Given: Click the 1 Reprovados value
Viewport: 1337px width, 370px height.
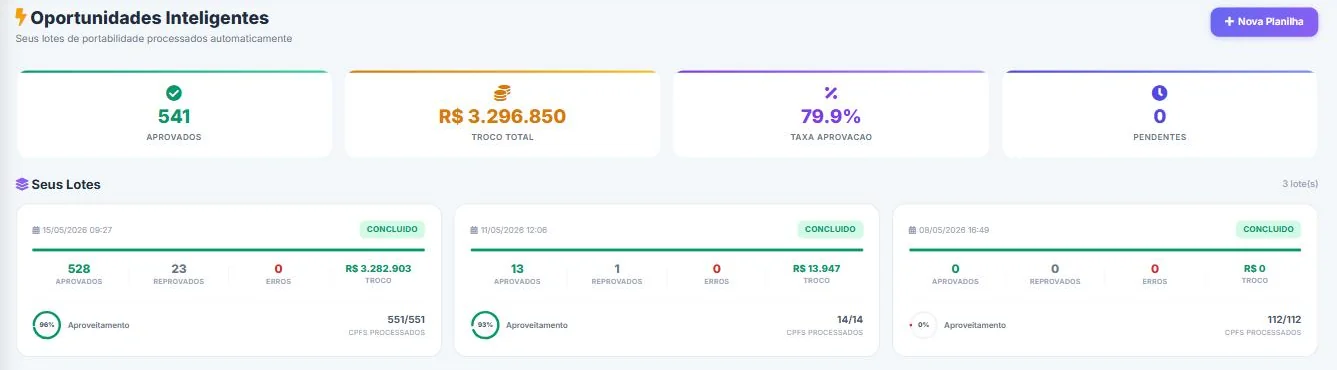Looking at the screenshot, I should pos(617,268).
